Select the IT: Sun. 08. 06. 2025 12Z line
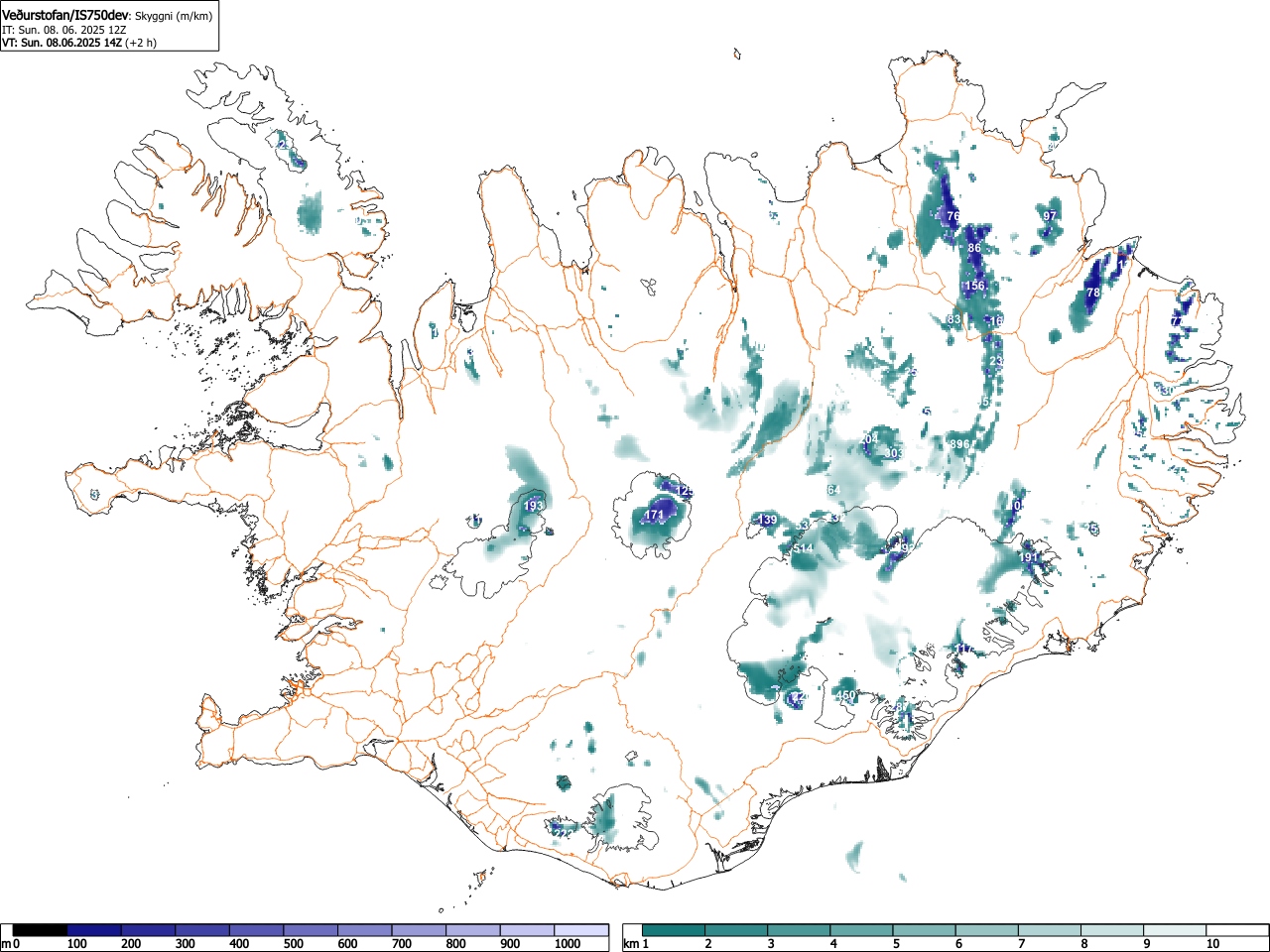Viewport: 1270px width, 952px height. (x=64, y=30)
